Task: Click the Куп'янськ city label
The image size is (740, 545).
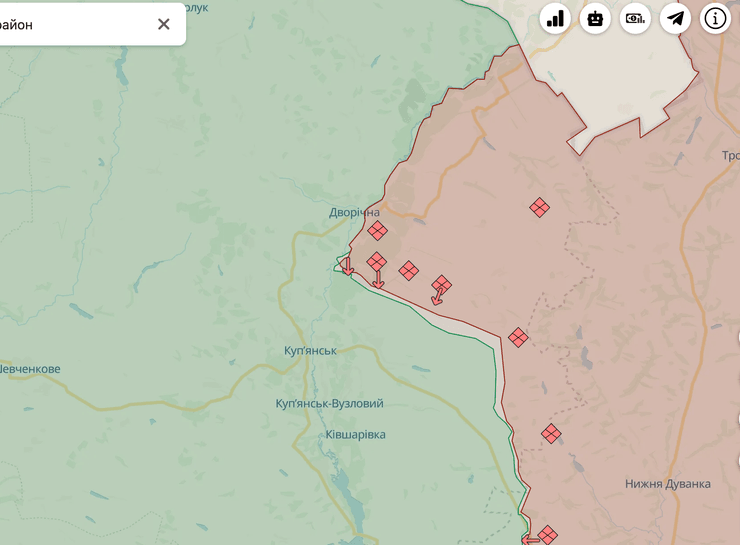Action: (310, 351)
